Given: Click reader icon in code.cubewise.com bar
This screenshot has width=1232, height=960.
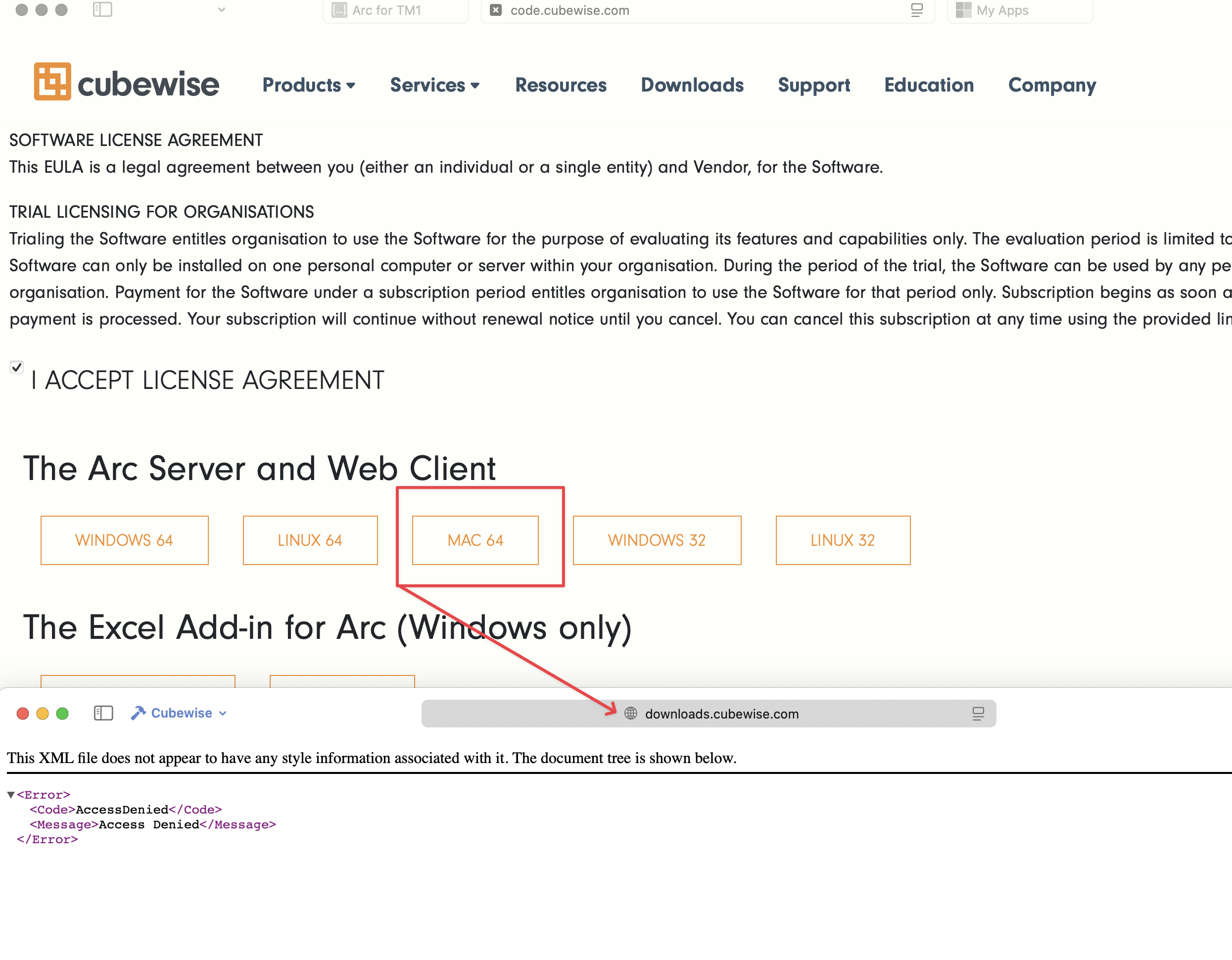Looking at the screenshot, I should (917, 10).
